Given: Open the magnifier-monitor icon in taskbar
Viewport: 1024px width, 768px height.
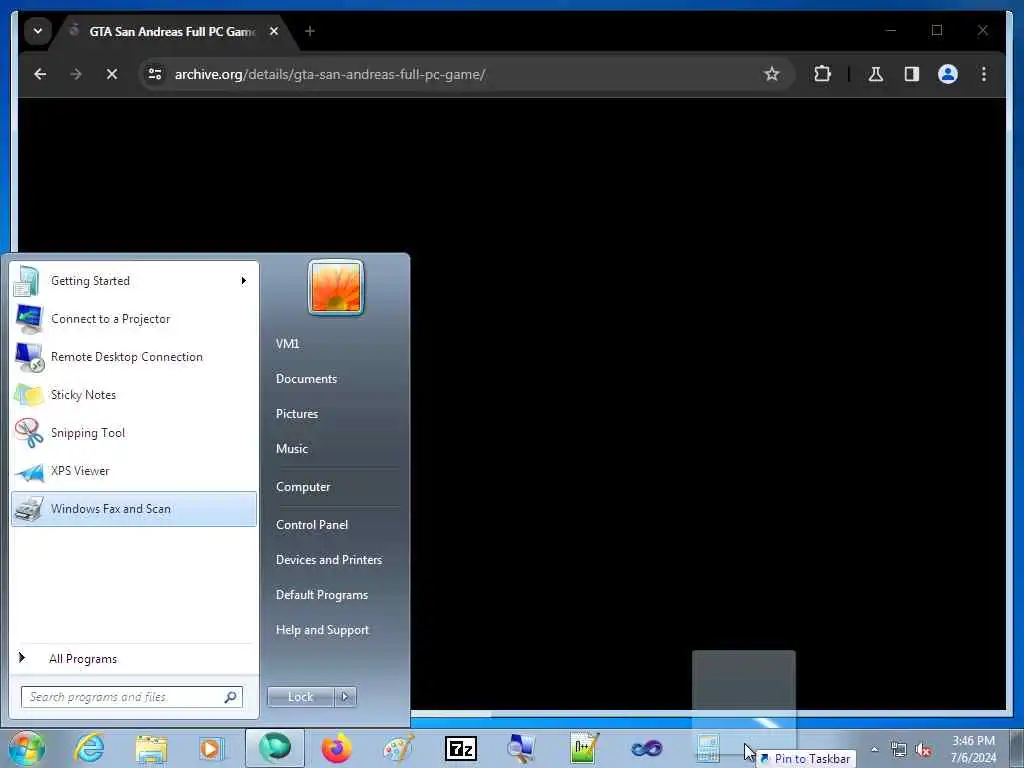Looking at the screenshot, I should coord(522,748).
